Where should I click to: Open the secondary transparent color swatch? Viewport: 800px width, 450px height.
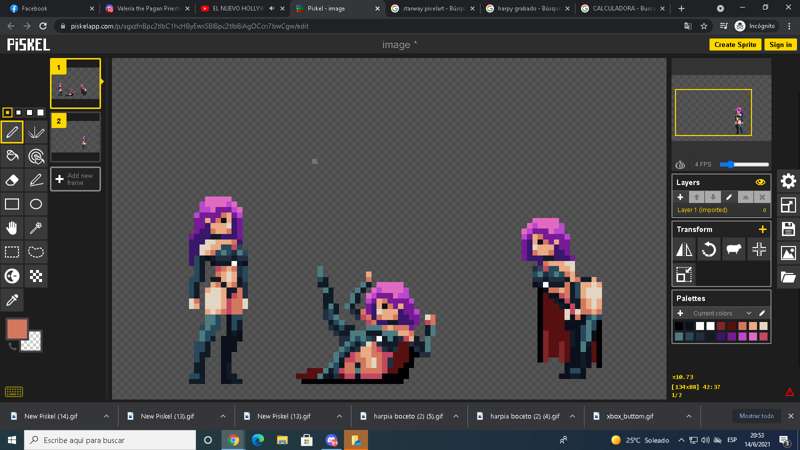point(32,342)
